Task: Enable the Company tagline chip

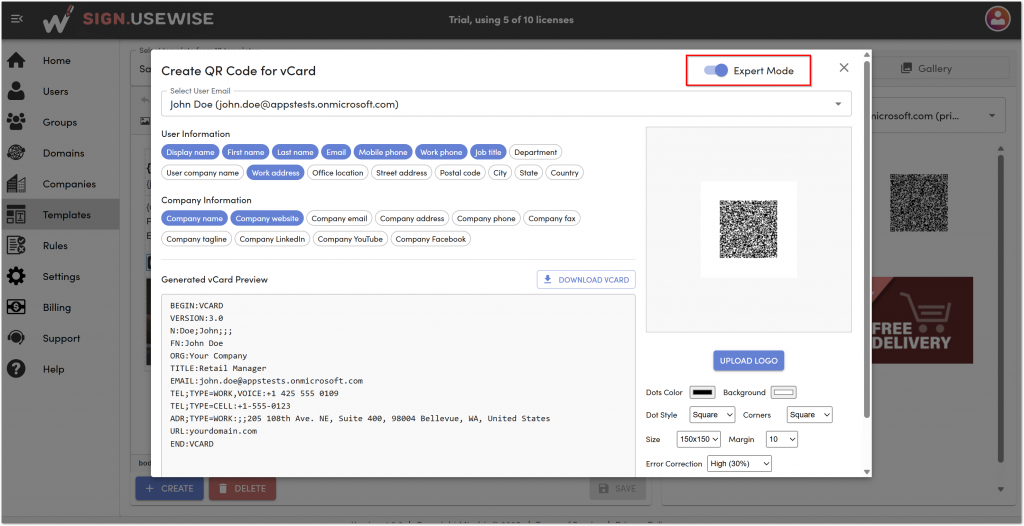Action: (197, 239)
